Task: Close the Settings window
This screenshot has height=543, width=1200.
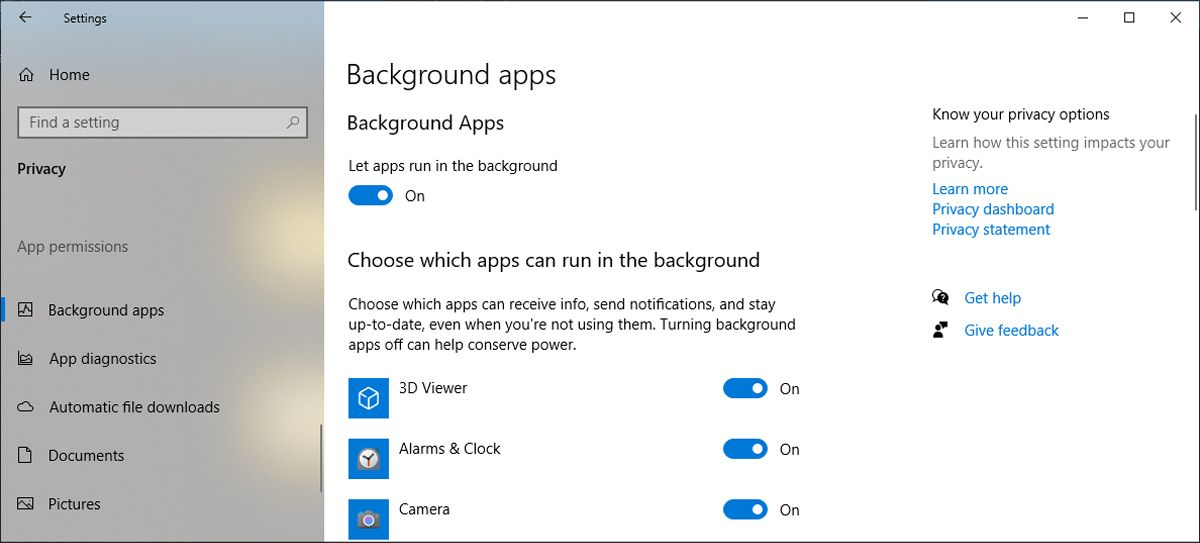Action: pyautogui.click(x=1176, y=18)
